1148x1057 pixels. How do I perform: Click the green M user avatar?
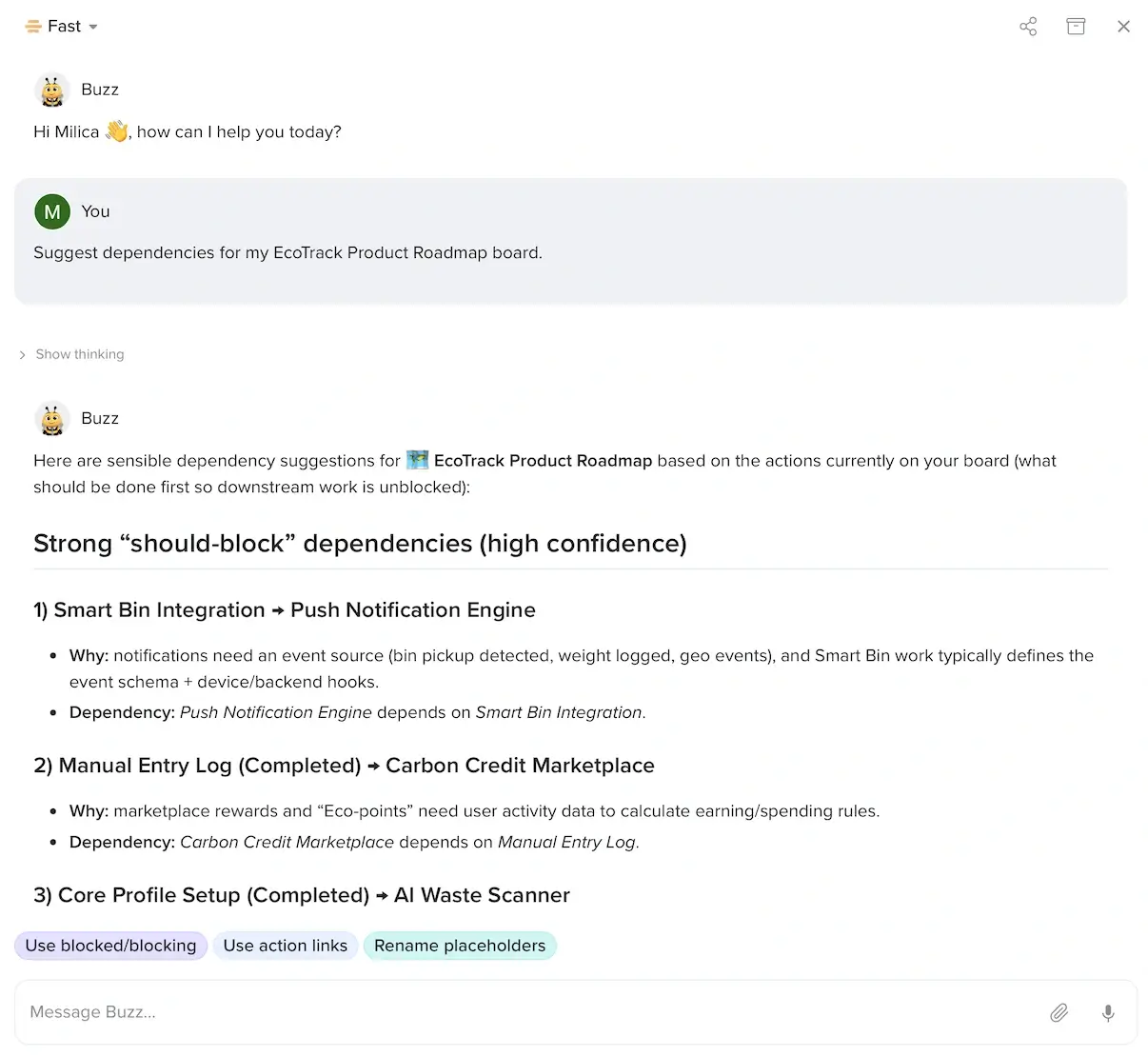click(52, 211)
